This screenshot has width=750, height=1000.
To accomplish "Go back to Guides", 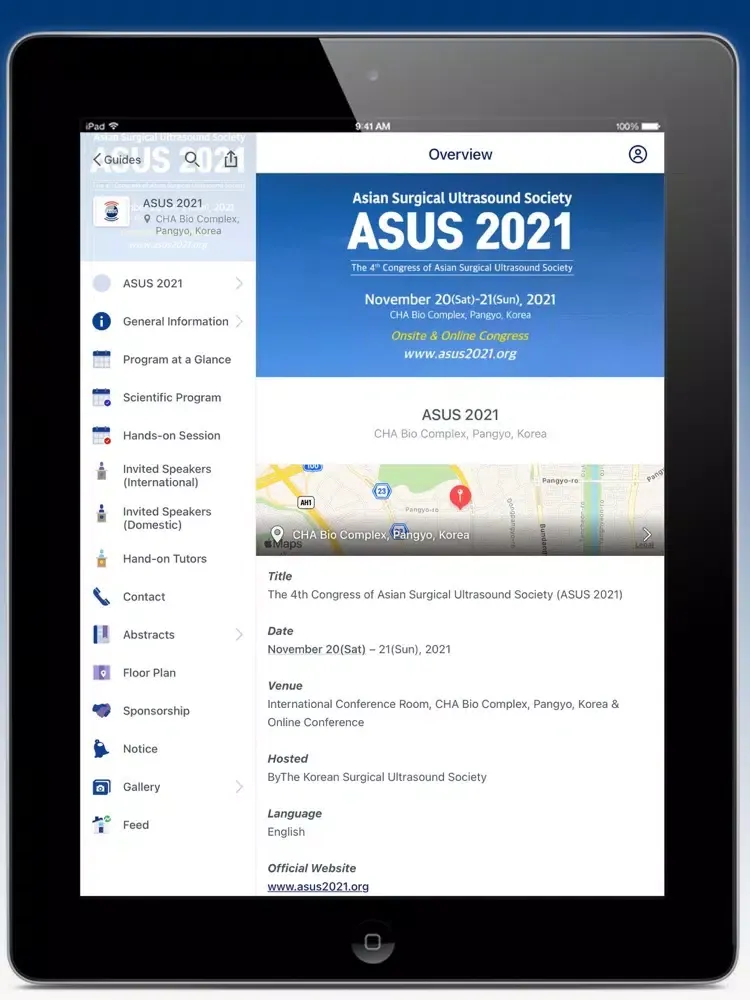I will 117,159.
